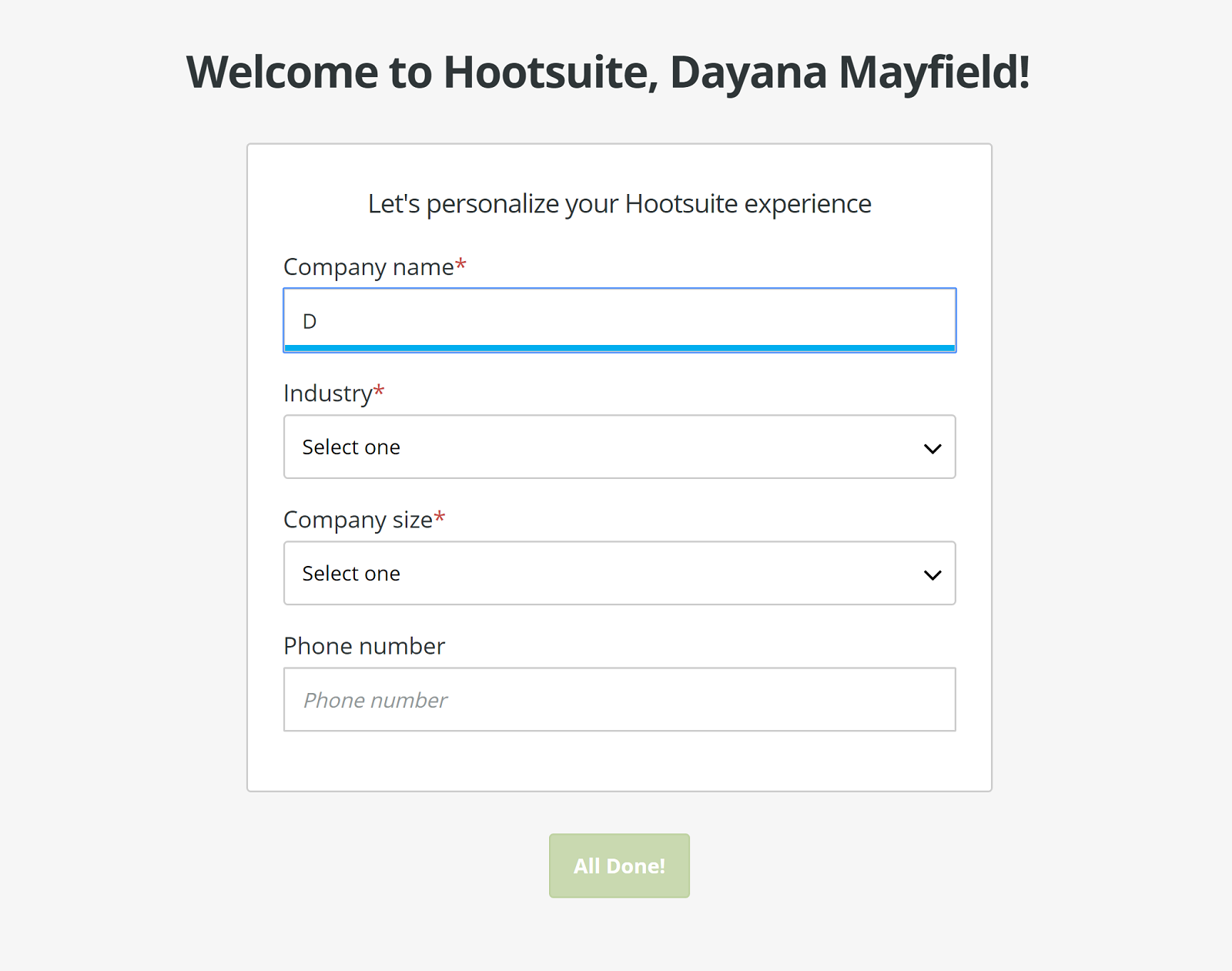Focus the Phone number input field
Image resolution: width=1232 pixels, height=971 pixels.
click(619, 699)
